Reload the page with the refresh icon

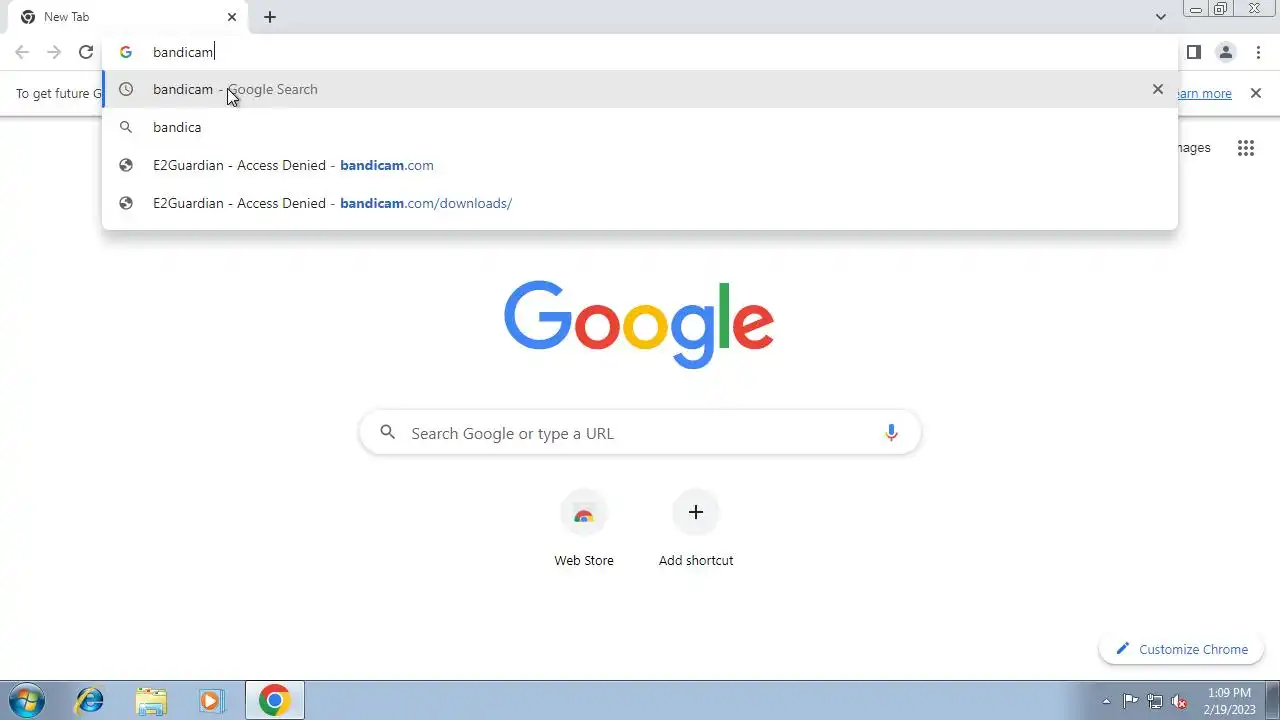click(x=86, y=52)
